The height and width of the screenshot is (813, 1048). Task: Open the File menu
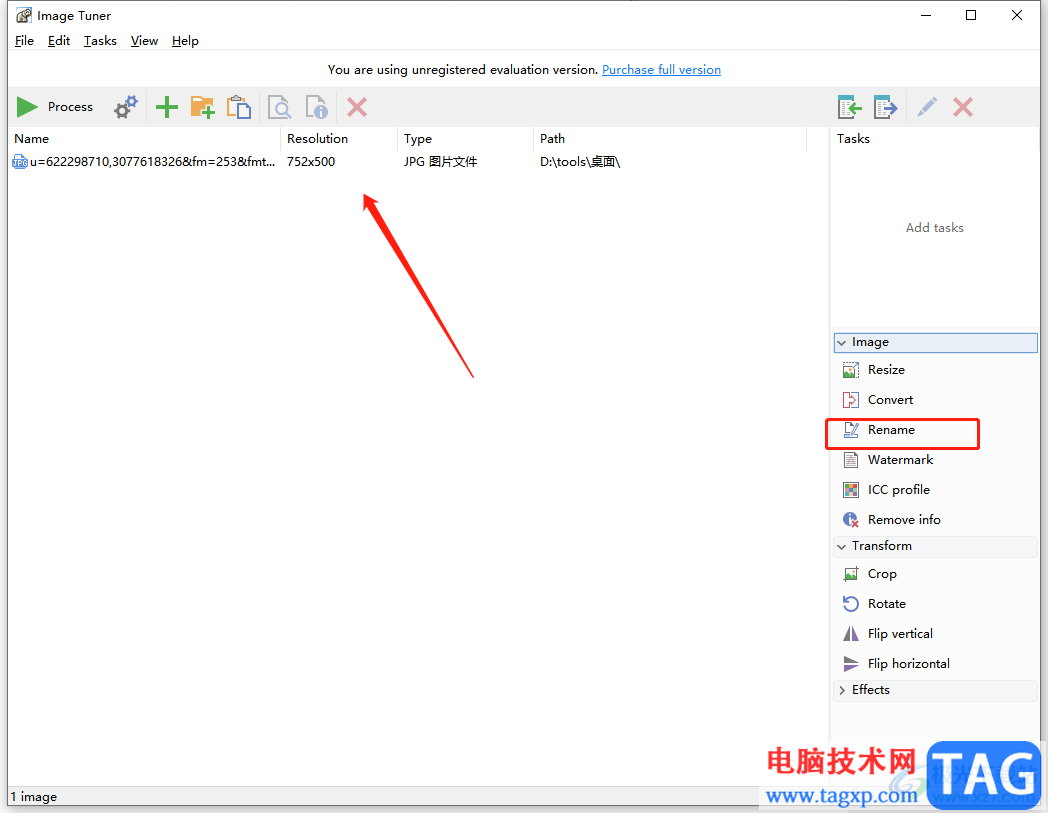(24, 41)
